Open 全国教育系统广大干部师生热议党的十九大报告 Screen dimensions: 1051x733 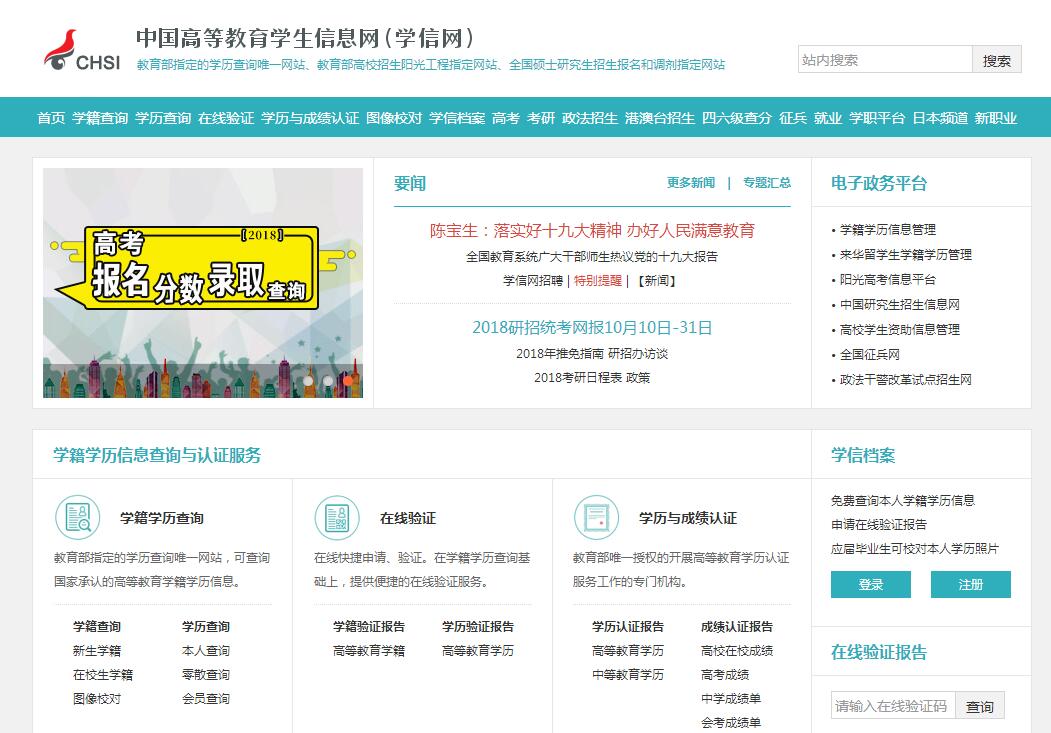pyautogui.click(x=592, y=257)
